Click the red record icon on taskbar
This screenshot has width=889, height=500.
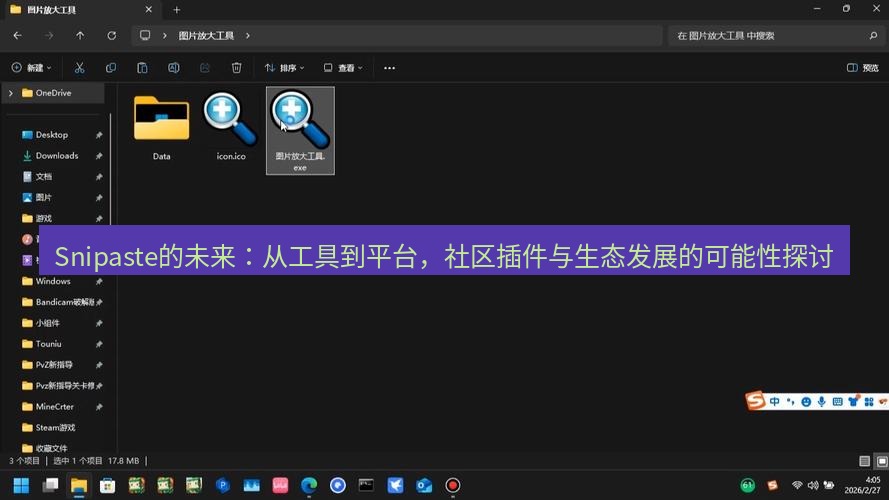(452, 485)
